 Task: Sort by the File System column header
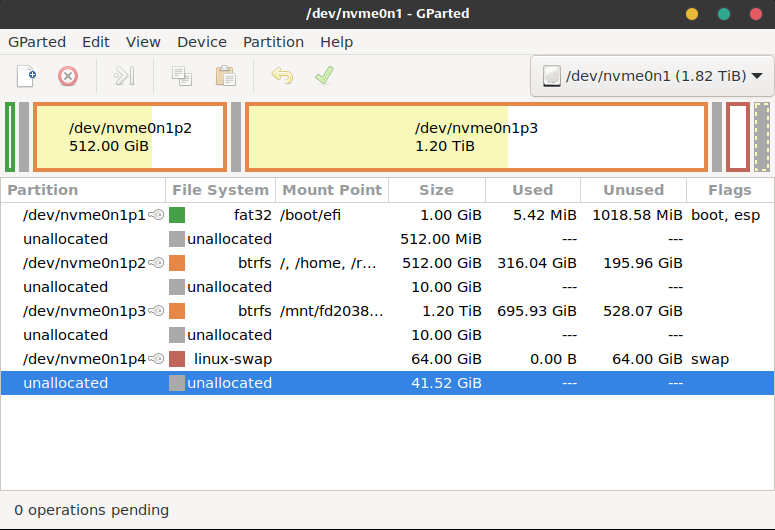220,190
